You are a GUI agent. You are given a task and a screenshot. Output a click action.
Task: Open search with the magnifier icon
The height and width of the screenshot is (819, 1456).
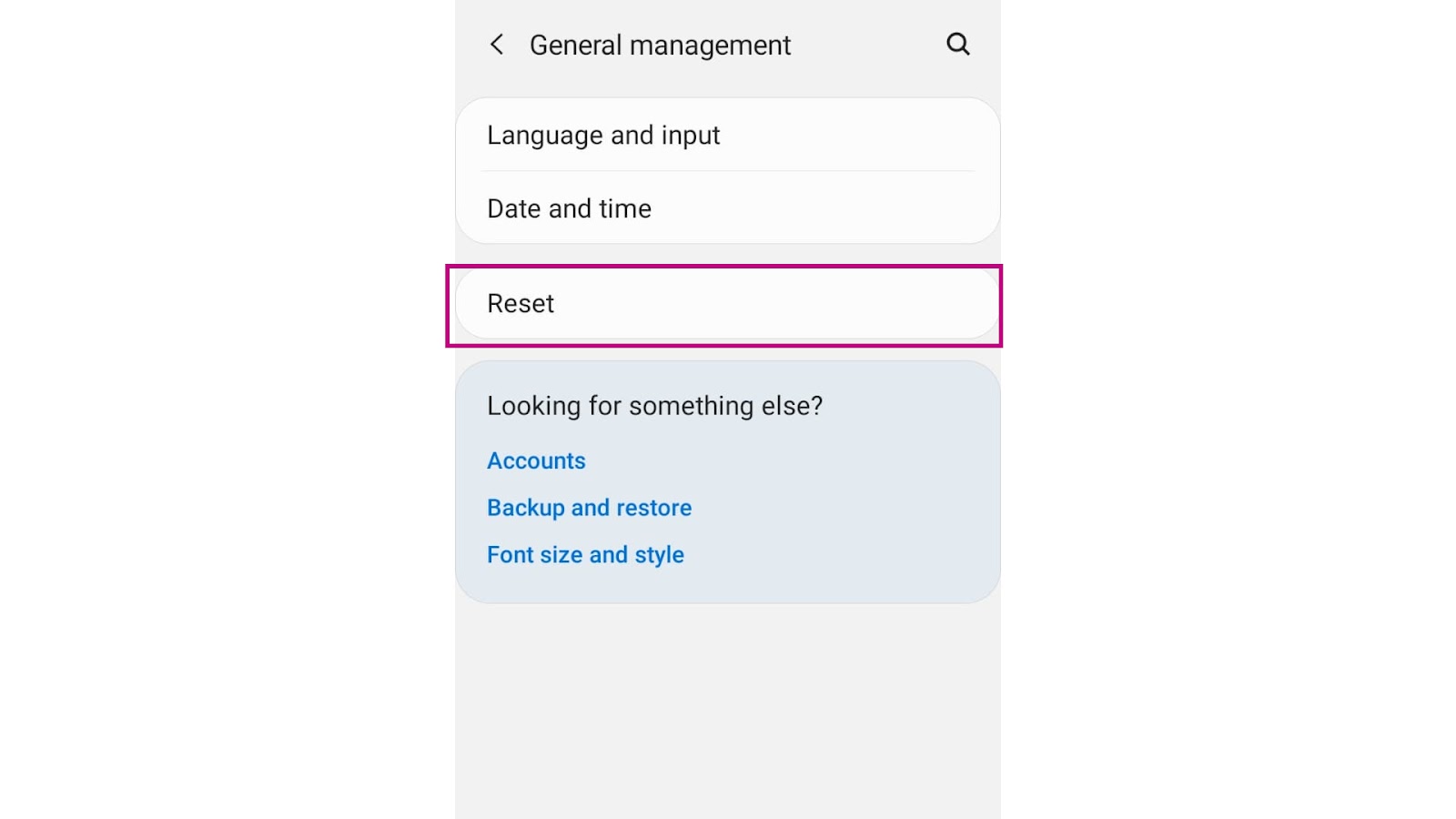point(957,44)
